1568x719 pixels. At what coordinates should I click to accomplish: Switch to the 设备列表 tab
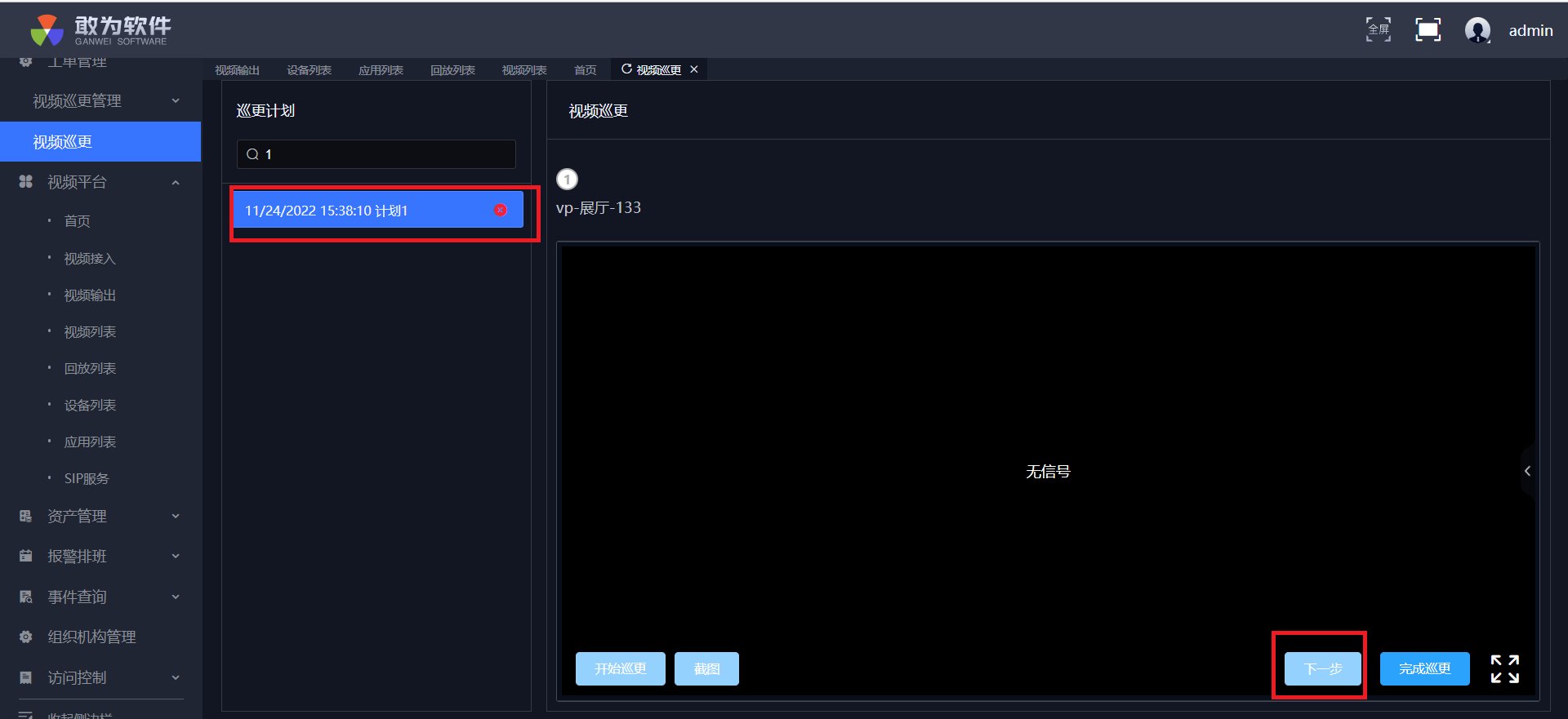[309, 70]
